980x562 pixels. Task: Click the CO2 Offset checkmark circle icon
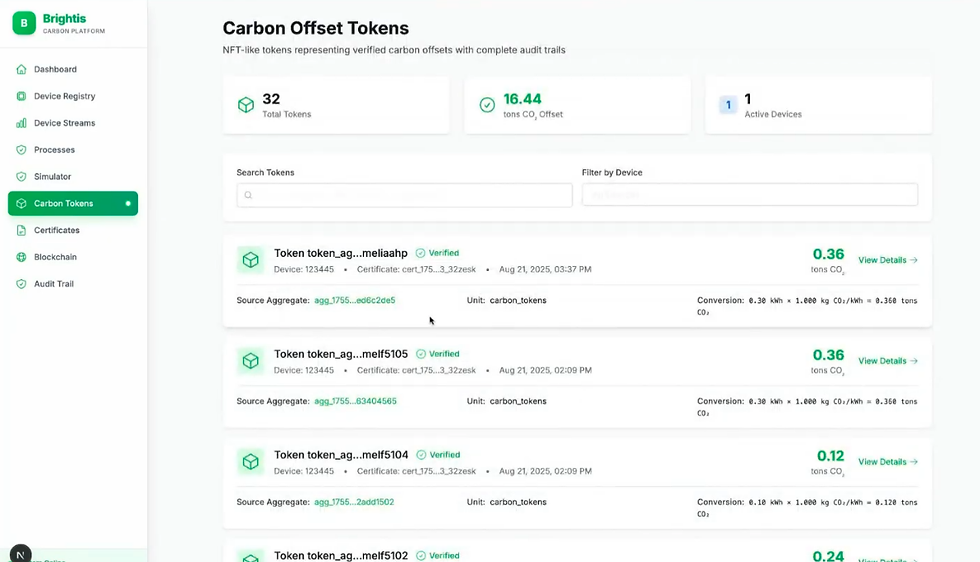[x=488, y=105]
